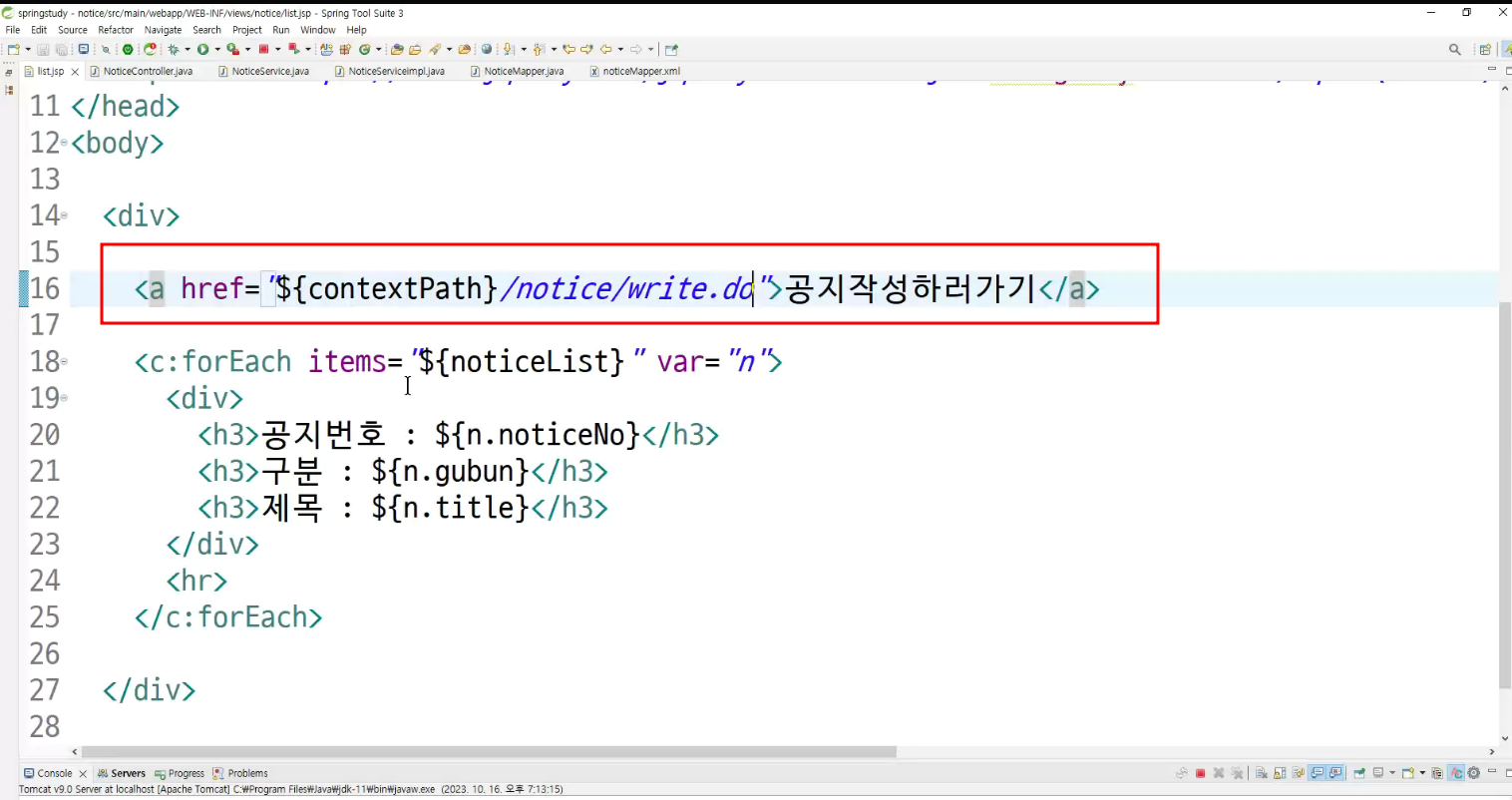Click line number 16 in the gutter

click(45, 288)
